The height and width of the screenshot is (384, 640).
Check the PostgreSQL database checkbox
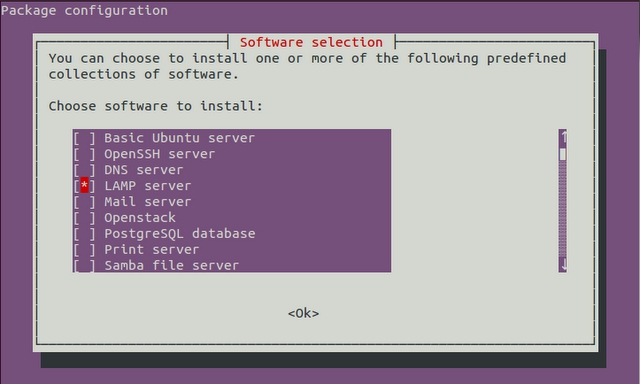[84, 233]
